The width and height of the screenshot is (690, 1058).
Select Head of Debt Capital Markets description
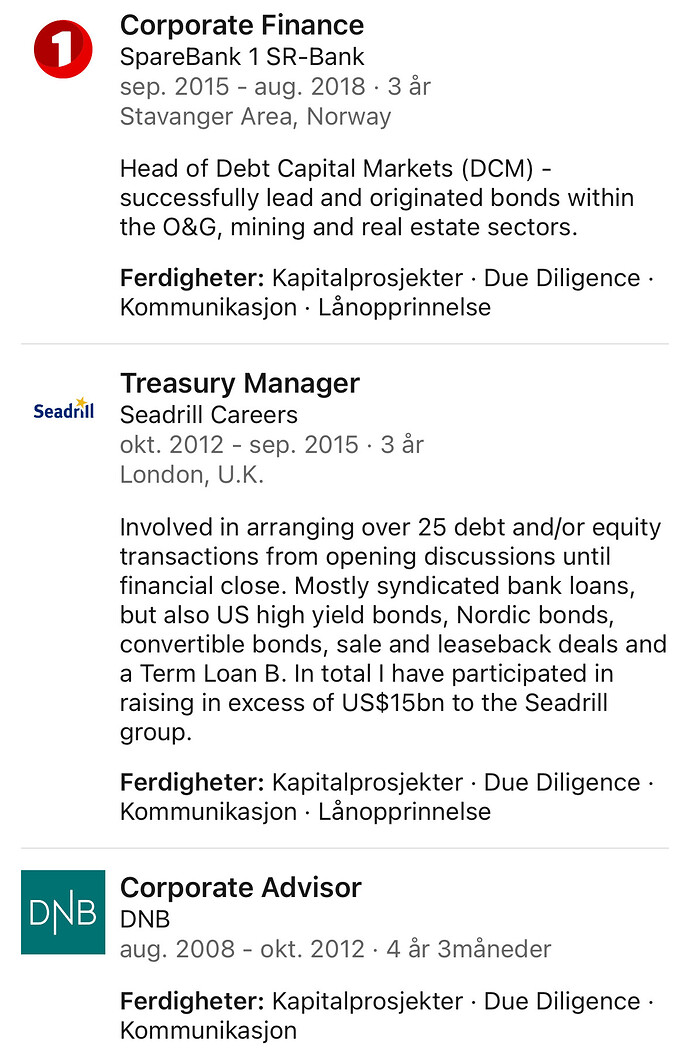(x=377, y=198)
